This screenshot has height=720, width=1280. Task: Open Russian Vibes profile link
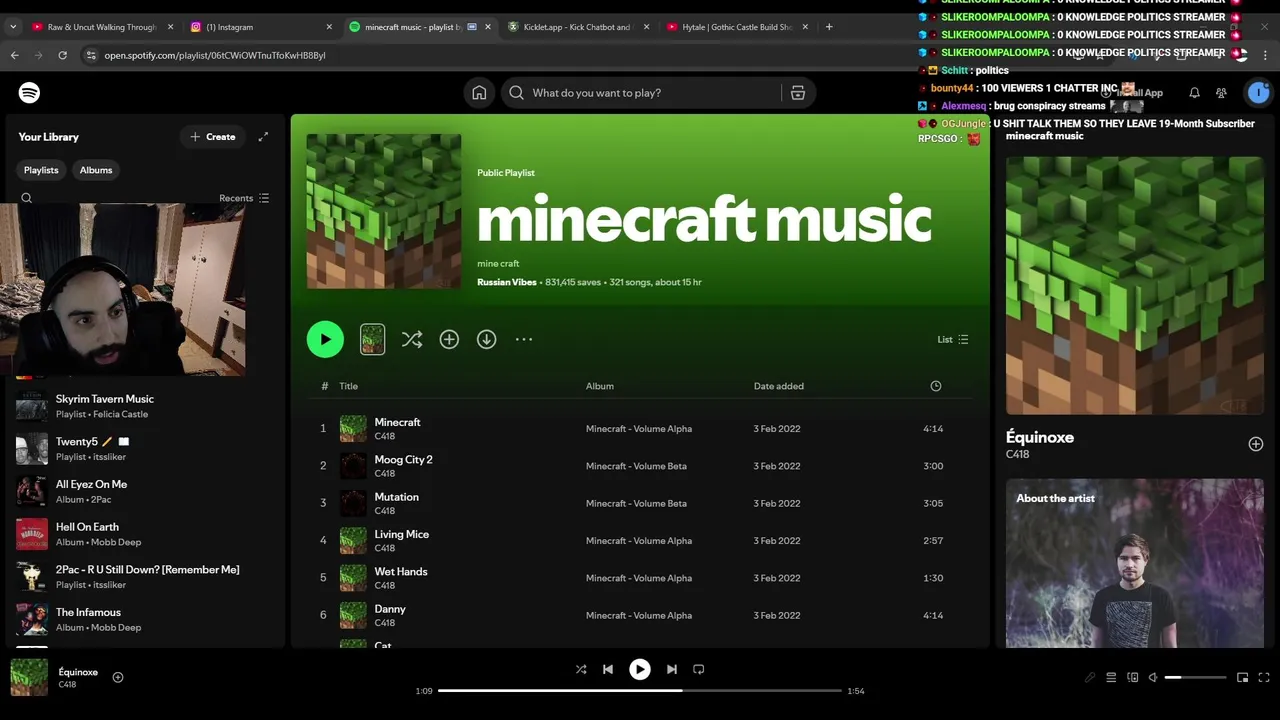click(x=507, y=283)
